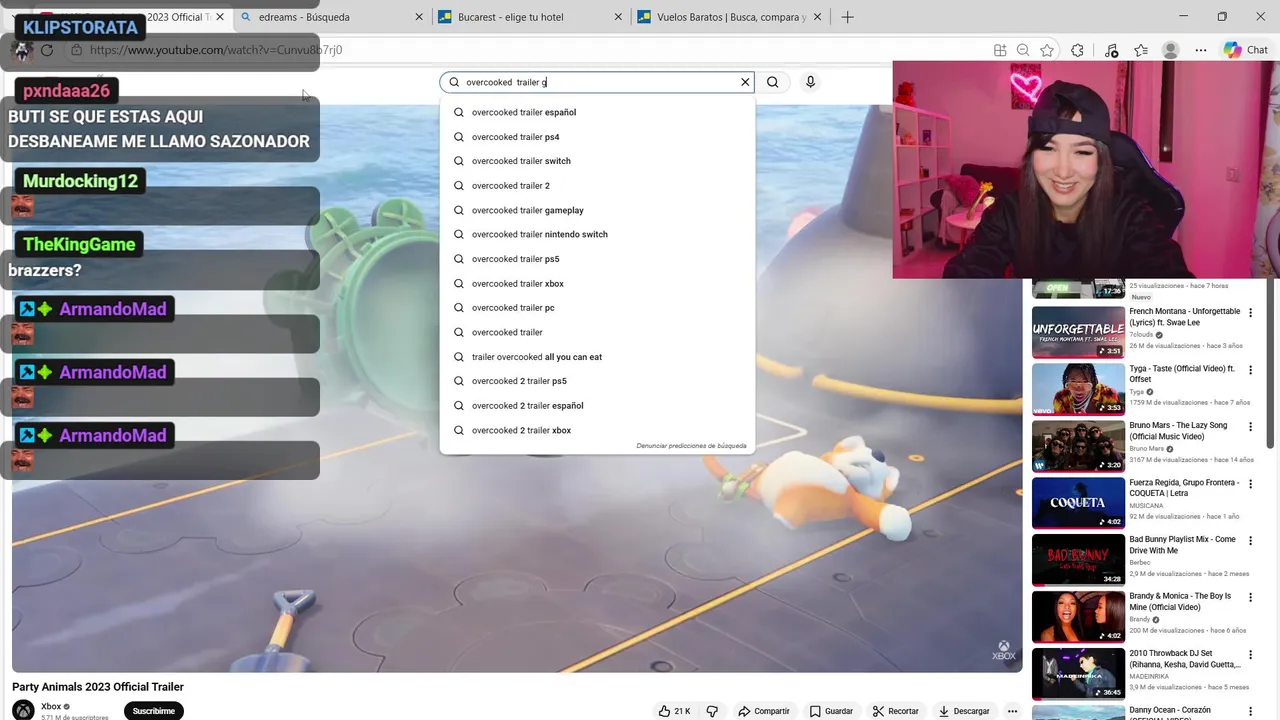Open COQUETA Fuerza Regida video thumbnail
This screenshot has width=1280, height=720.
1078,503
